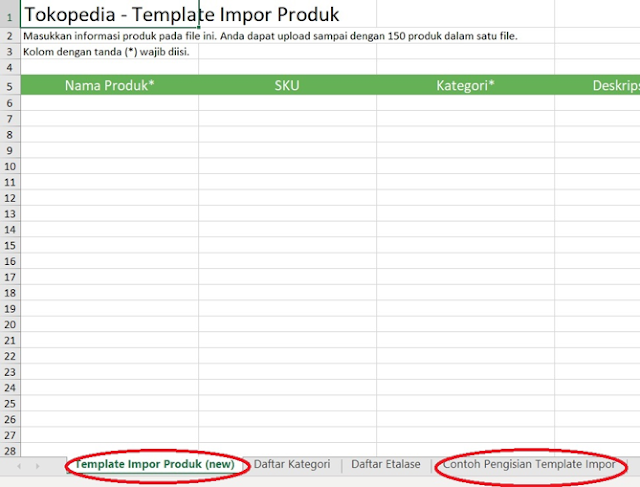The image size is (640, 487).
Task: Select row header 1
Action: [10, 15]
